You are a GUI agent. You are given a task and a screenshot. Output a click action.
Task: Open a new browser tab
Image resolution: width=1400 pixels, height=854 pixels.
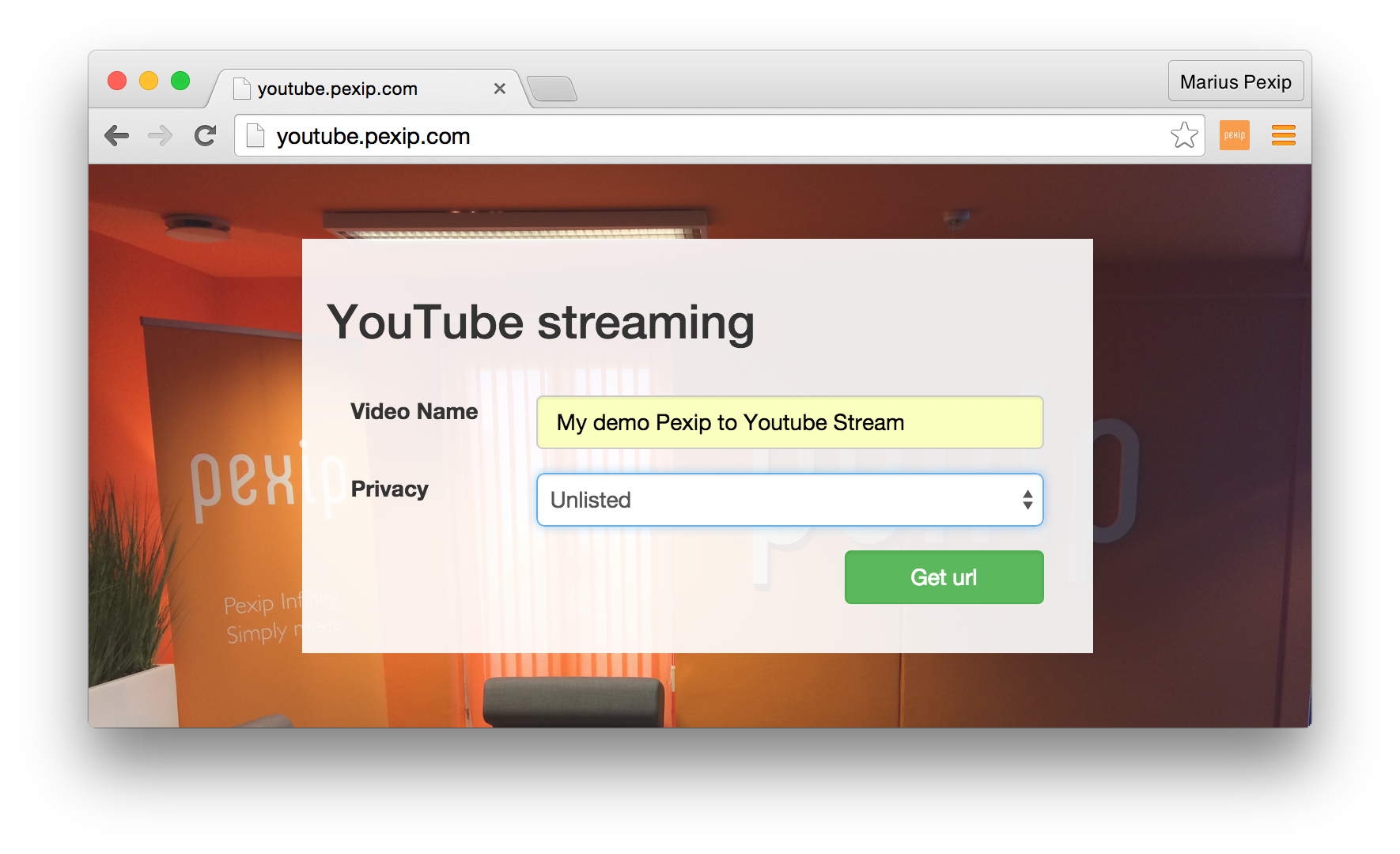point(552,89)
